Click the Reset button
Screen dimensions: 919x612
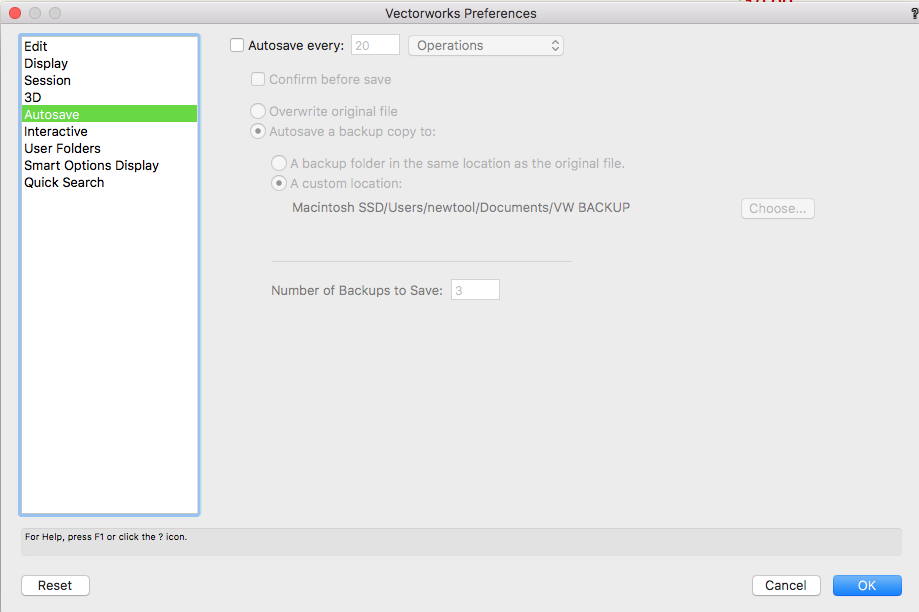(55, 585)
